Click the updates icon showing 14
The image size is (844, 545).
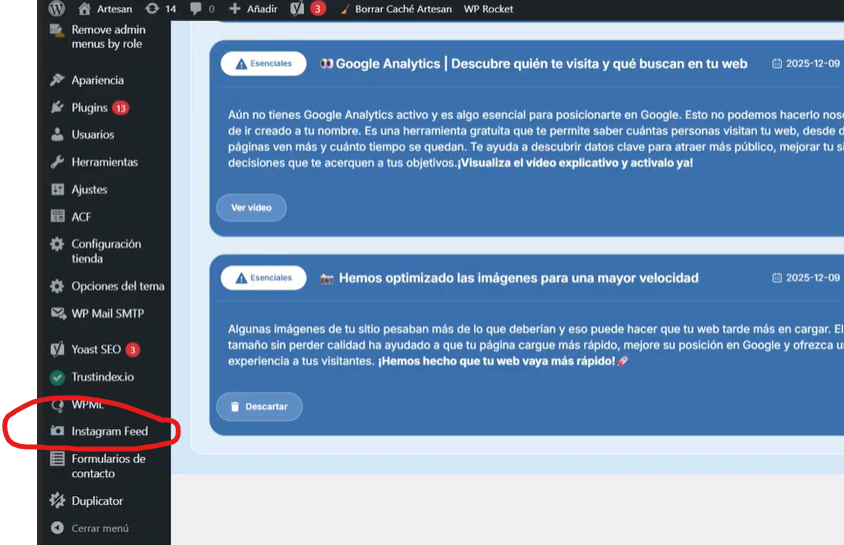(x=152, y=9)
